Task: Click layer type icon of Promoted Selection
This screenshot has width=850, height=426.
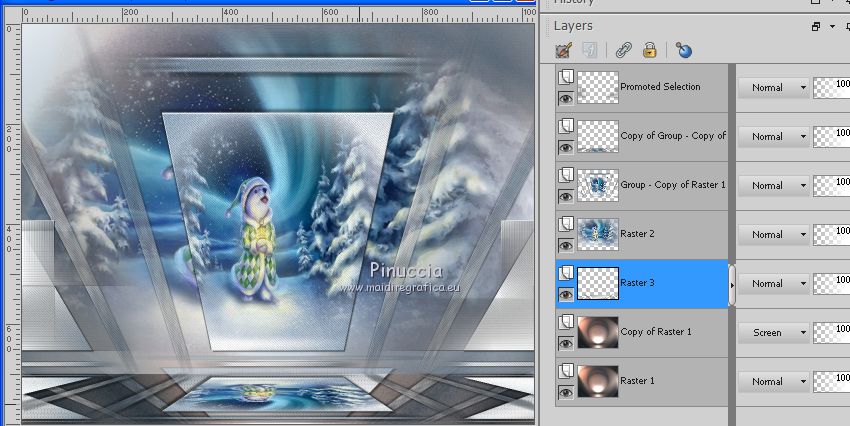Action: coord(565,77)
